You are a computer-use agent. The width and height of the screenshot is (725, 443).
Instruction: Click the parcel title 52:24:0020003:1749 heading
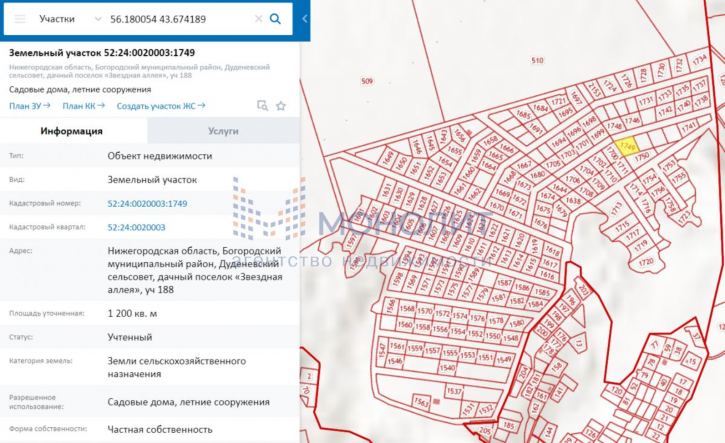(x=102, y=53)
